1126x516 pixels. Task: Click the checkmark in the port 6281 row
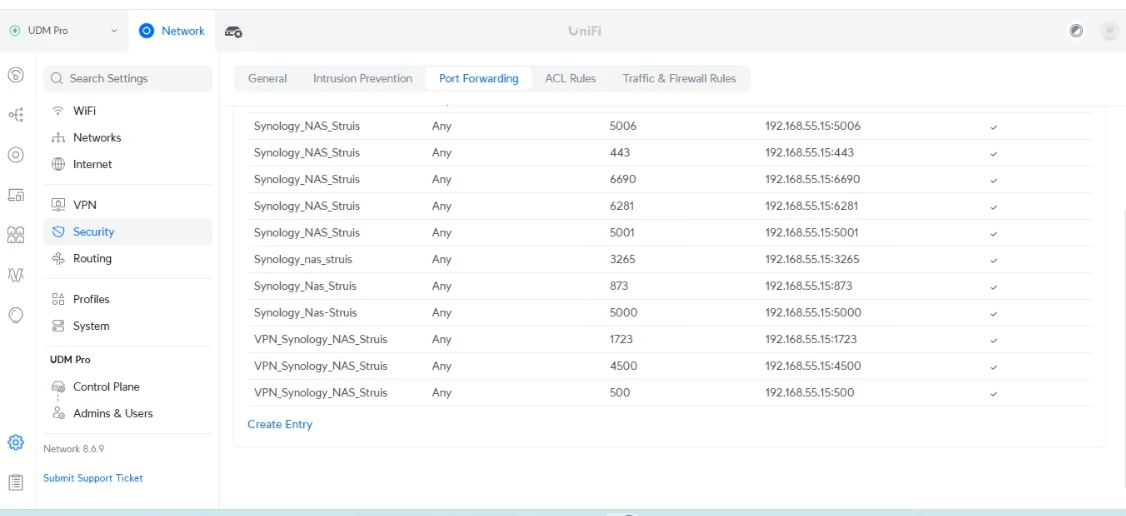[x=994, y=207]
